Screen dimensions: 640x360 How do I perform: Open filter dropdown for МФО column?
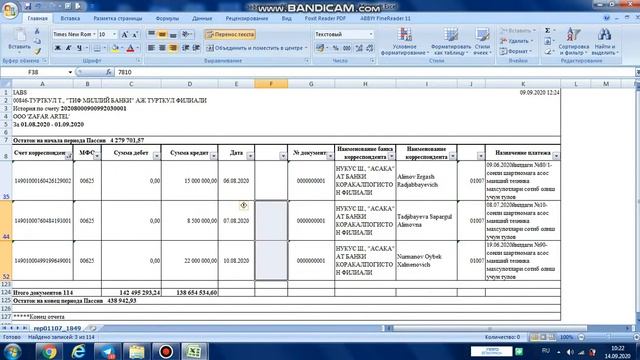(x=97, y=156)
